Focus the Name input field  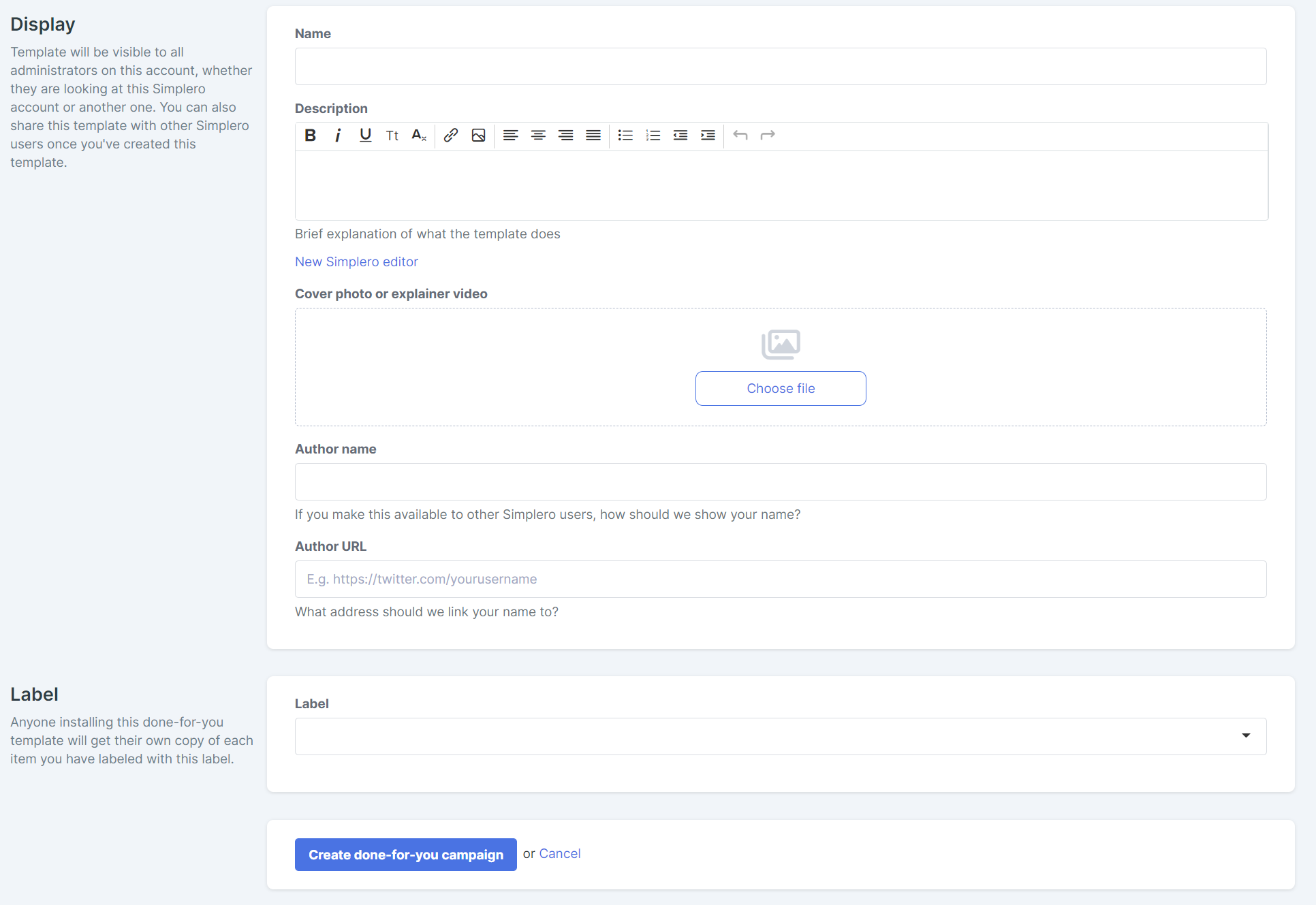[x=781, y=66]
